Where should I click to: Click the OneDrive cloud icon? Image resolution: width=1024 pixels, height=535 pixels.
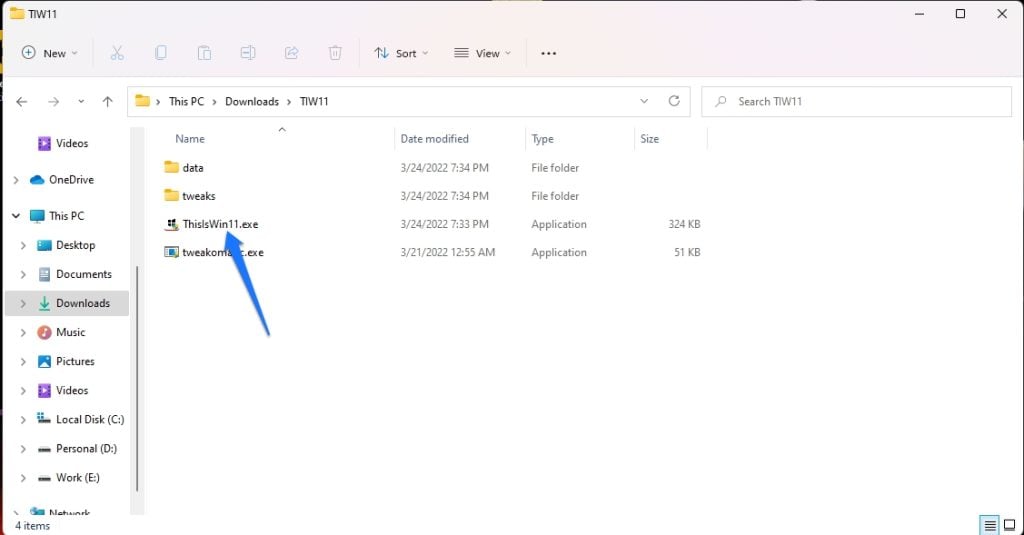click(x=37, y=180)
